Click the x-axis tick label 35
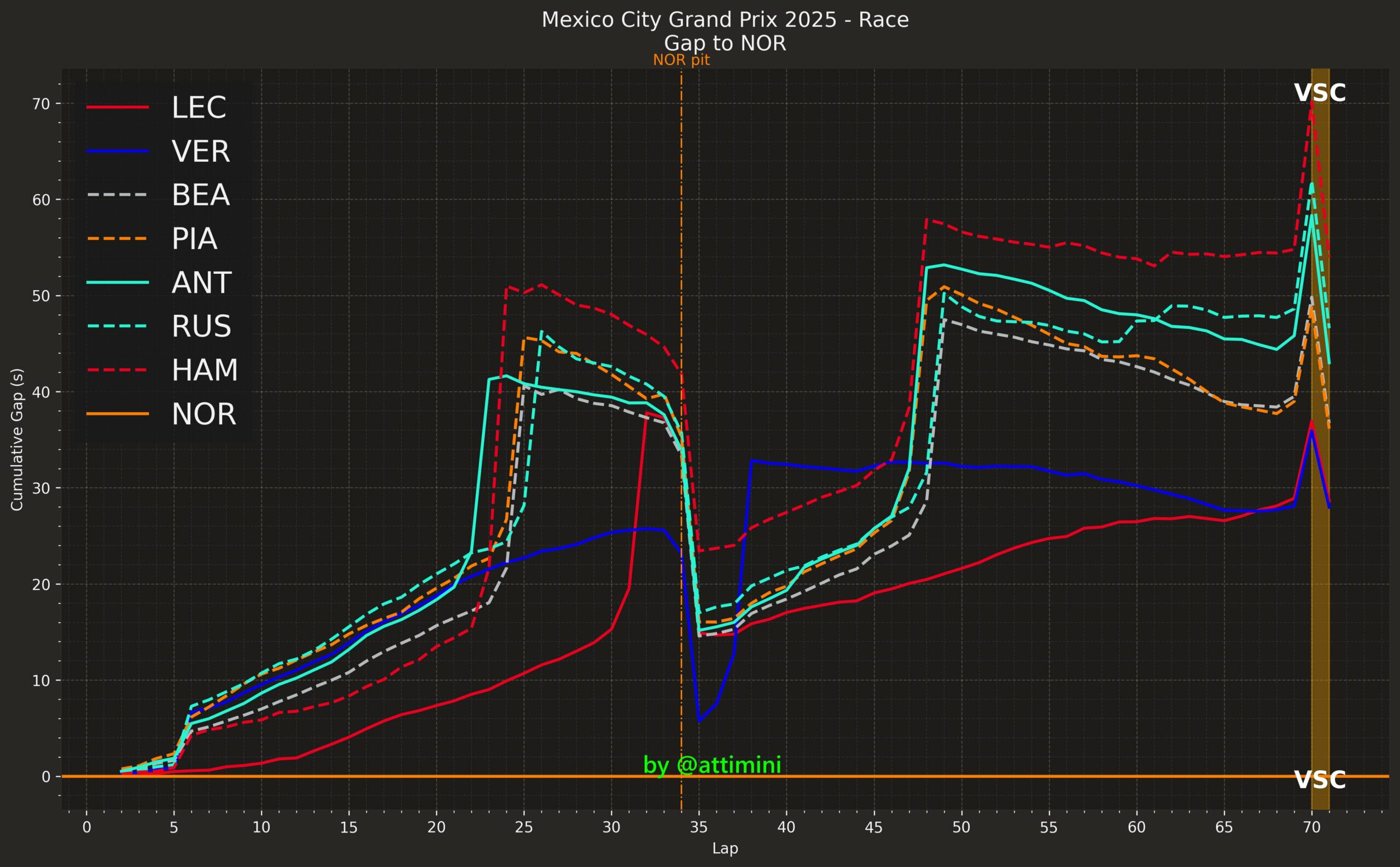This screenshot has width=1400, height=867. tap(698, 828)
